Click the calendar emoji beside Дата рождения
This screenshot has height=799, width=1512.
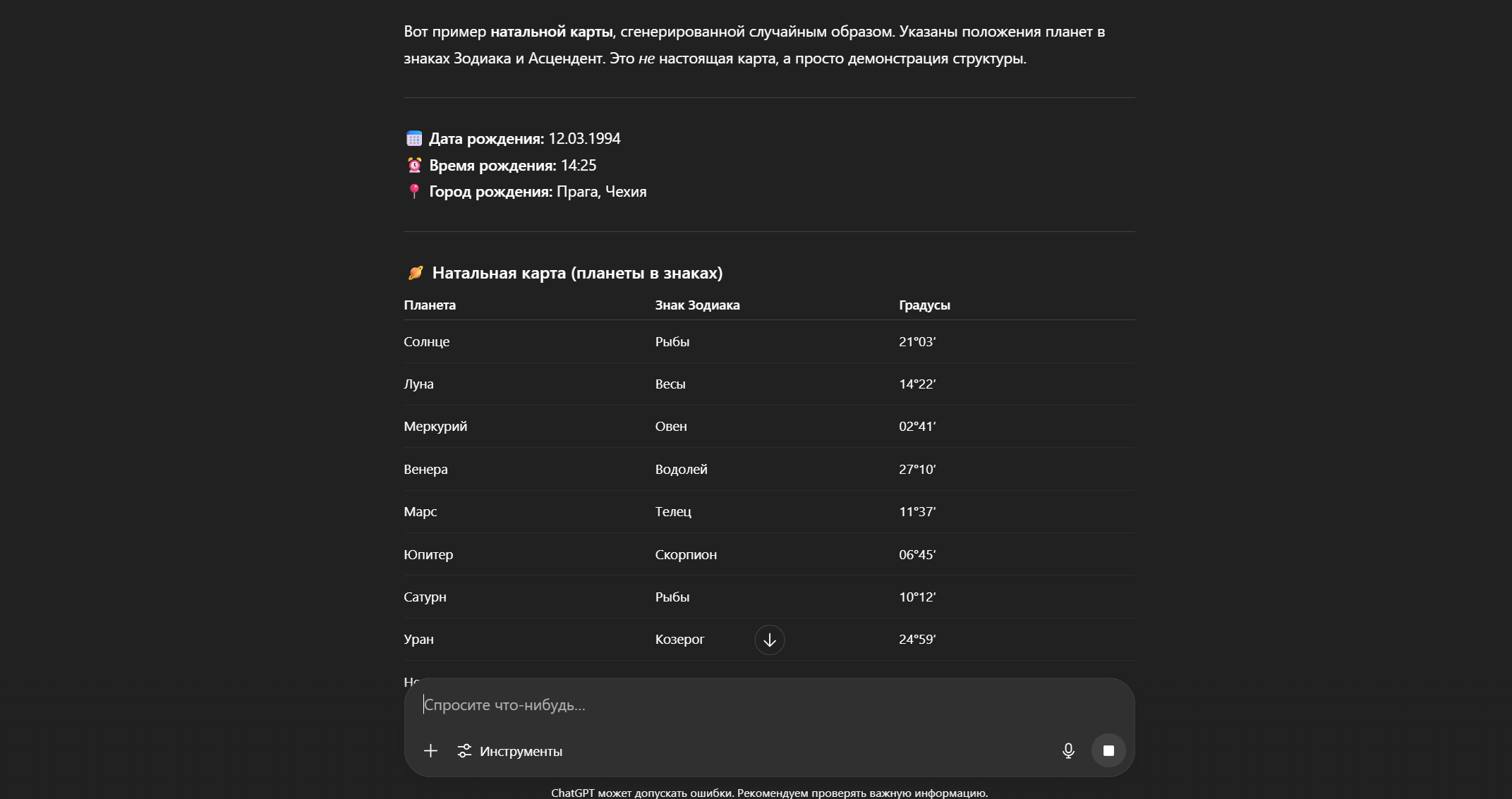[414, 138]
